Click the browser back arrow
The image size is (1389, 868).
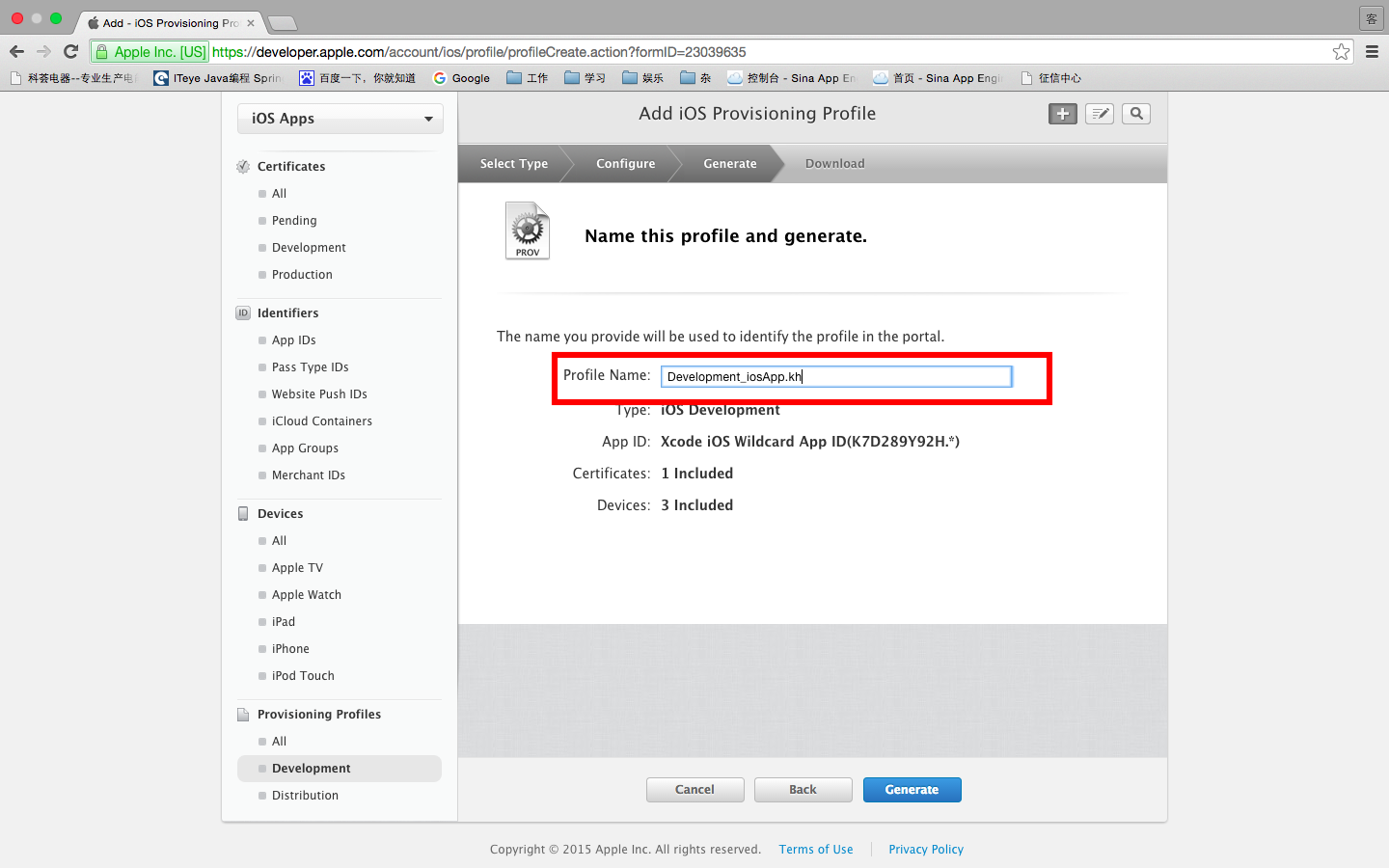tap(16, 52)
